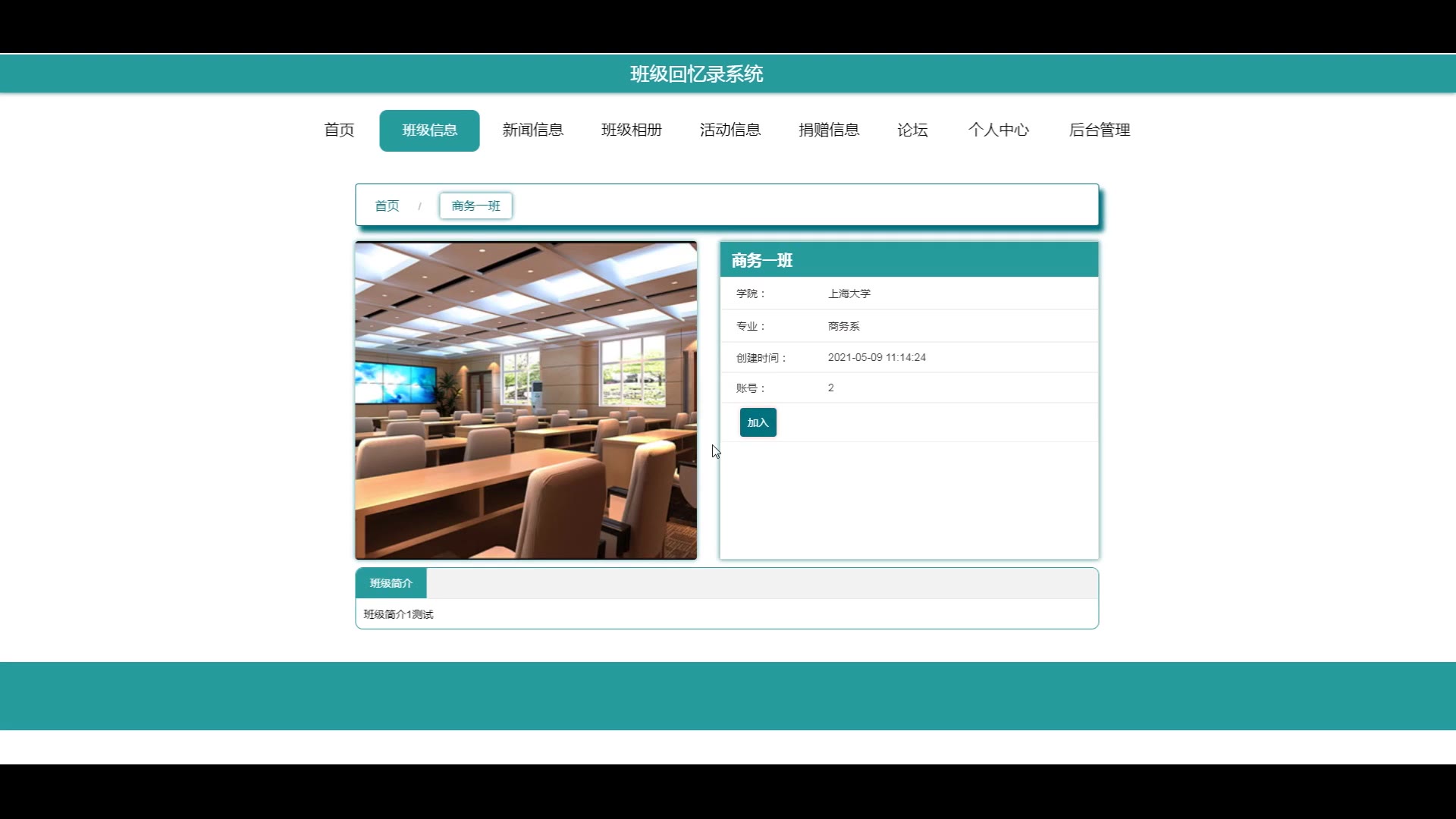Select the 班级简介 tab
This screenshot has width=1456, height=819.
[x=391, y=583]
